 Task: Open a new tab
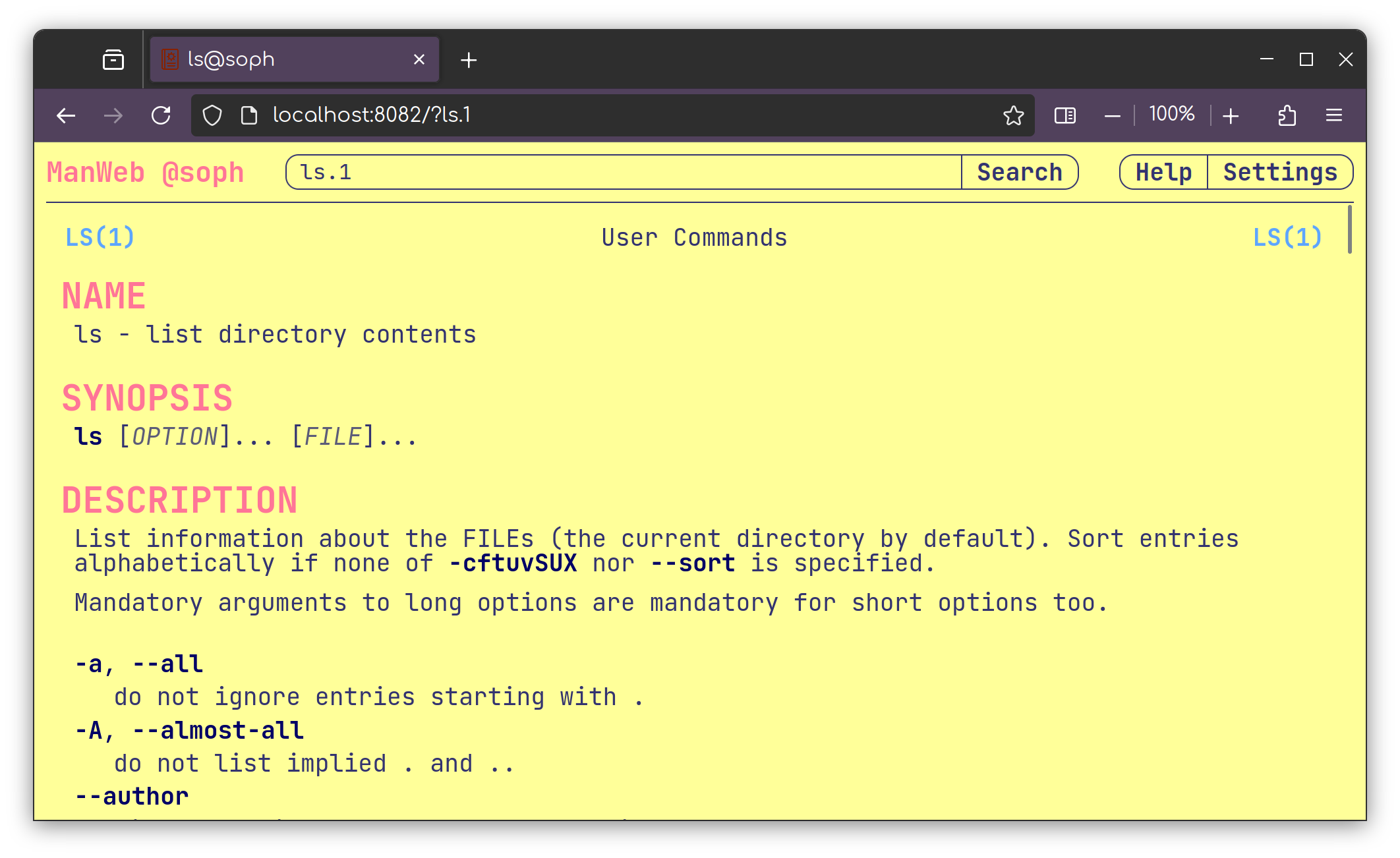coord(469,60)
